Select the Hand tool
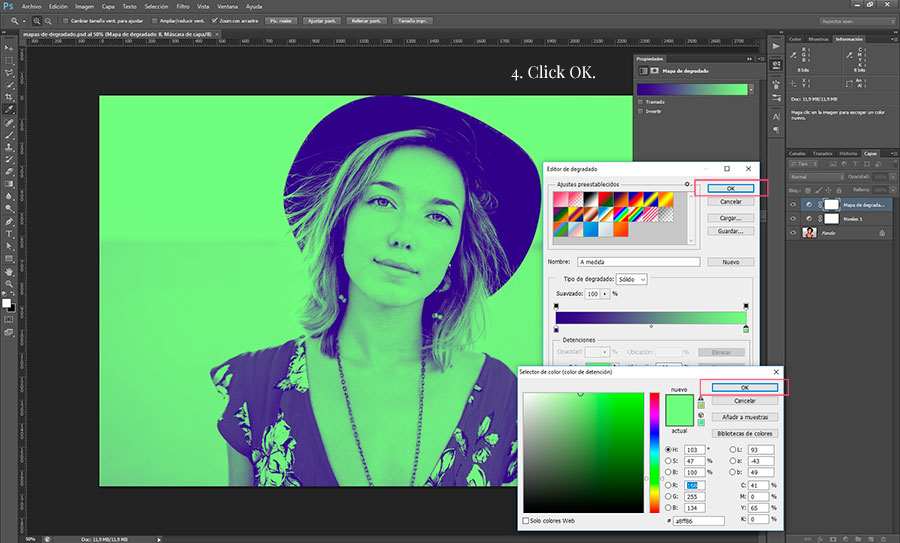 (x=9, y=270)
